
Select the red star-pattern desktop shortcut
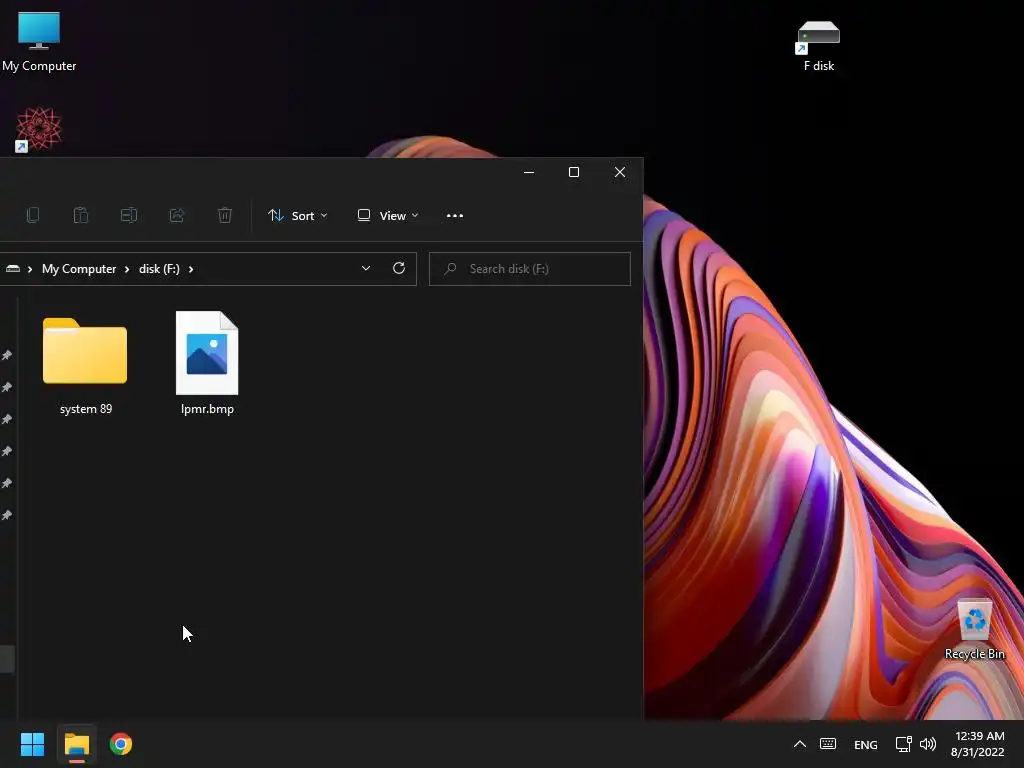(39, 129)
